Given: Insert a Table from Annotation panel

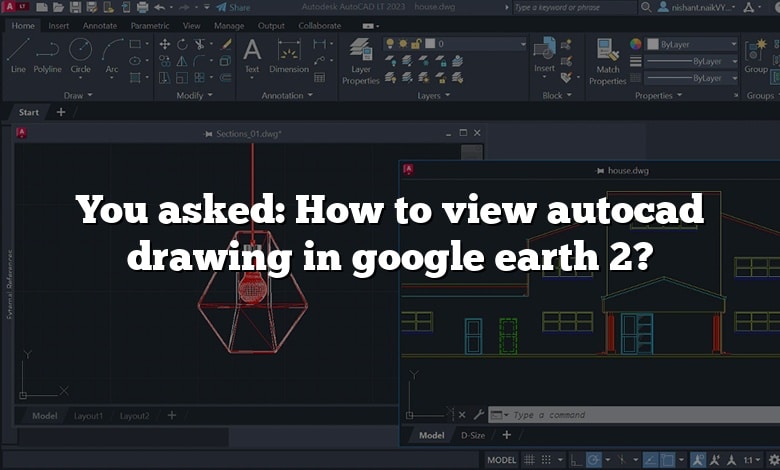Looking at the screenshot, I should pyautogui.click(x=319, y=78).
